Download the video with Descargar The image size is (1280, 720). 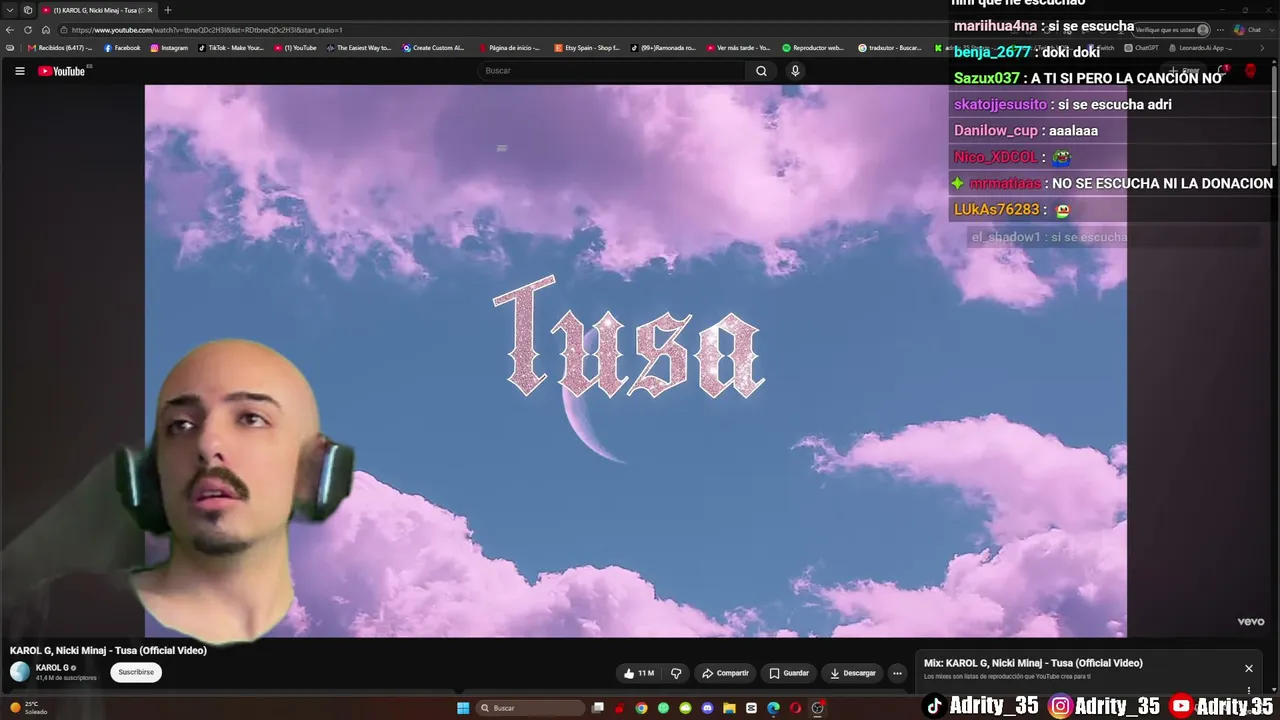pos(853,673)
